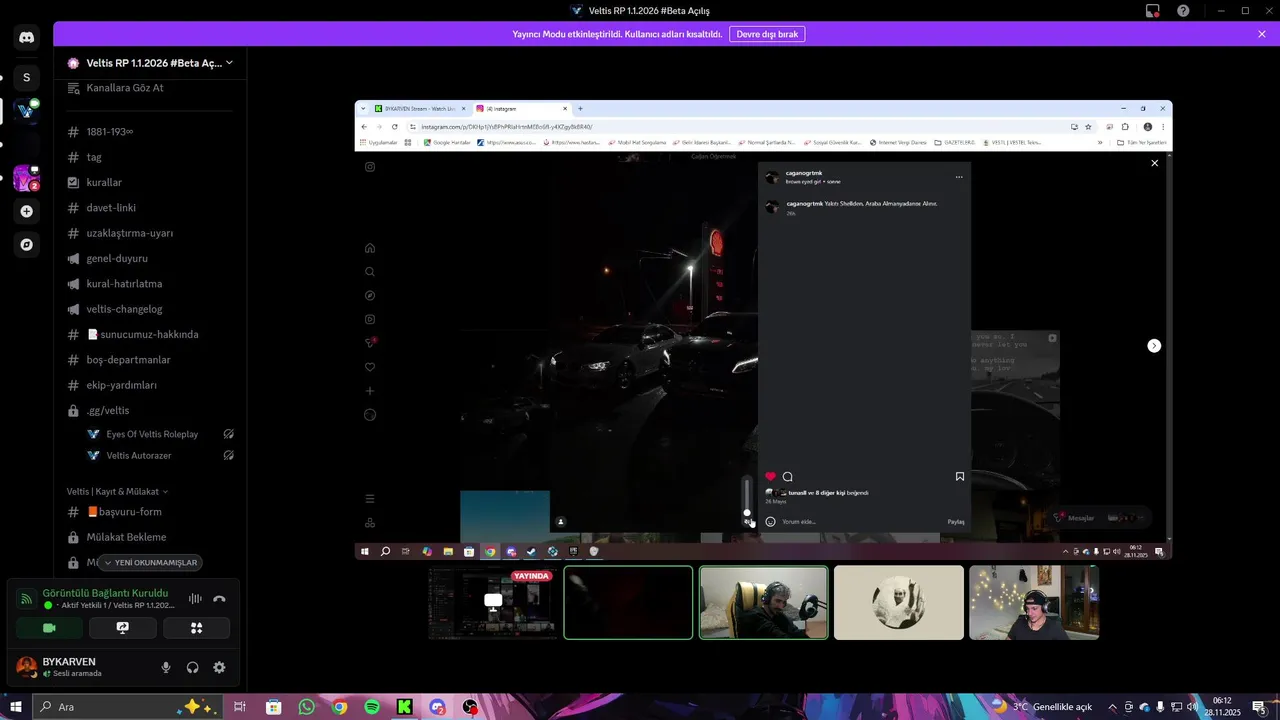
Task: Click the bookmark save icon in stream
Action: (960, 477)
